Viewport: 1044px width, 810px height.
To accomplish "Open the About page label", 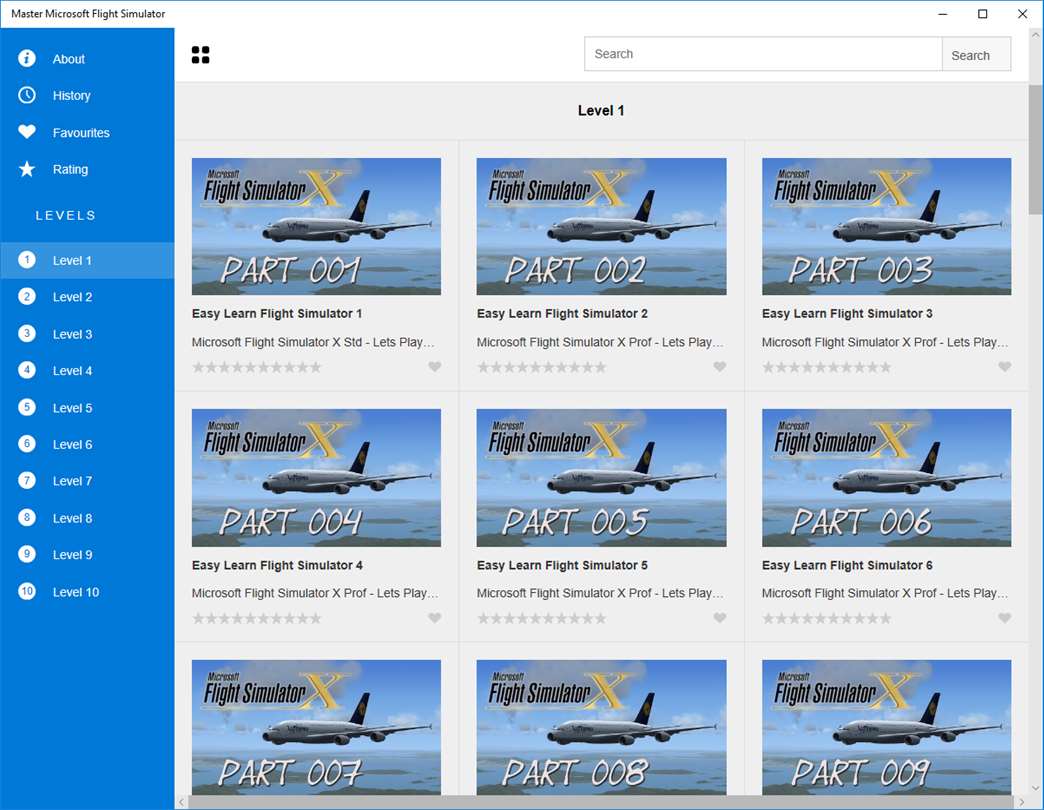I will click(x=69, y=59).
